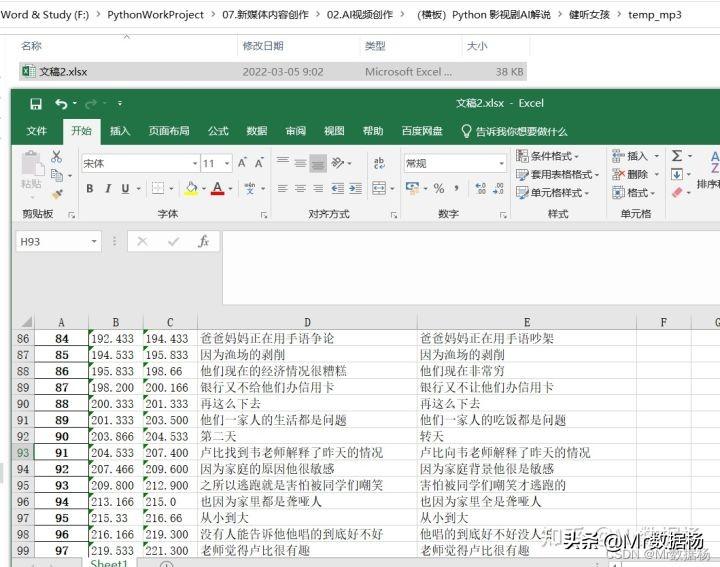The image size is (720, 567).
Task: Click the insert function fx icon
Action: tap(203, 241)
